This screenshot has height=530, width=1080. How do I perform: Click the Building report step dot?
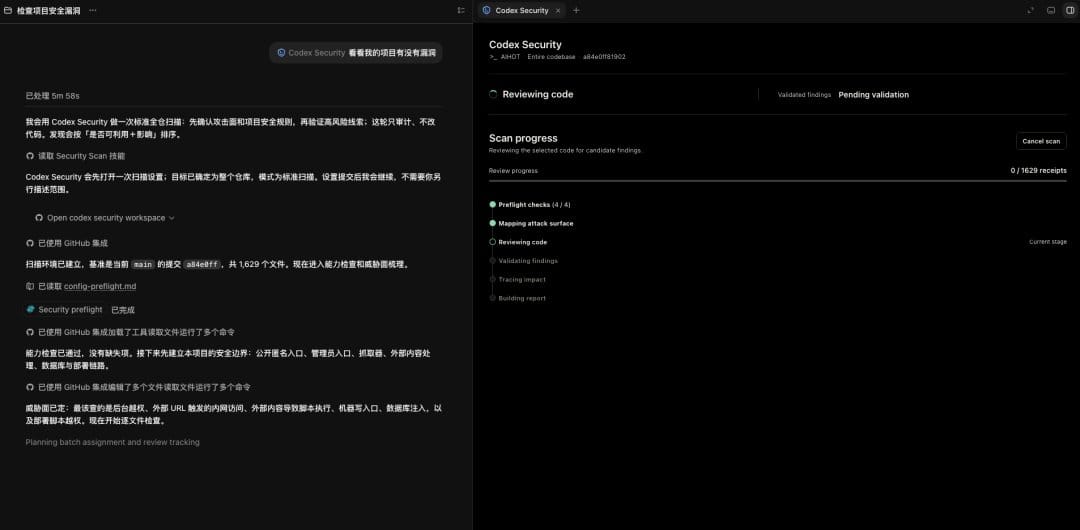492,298
